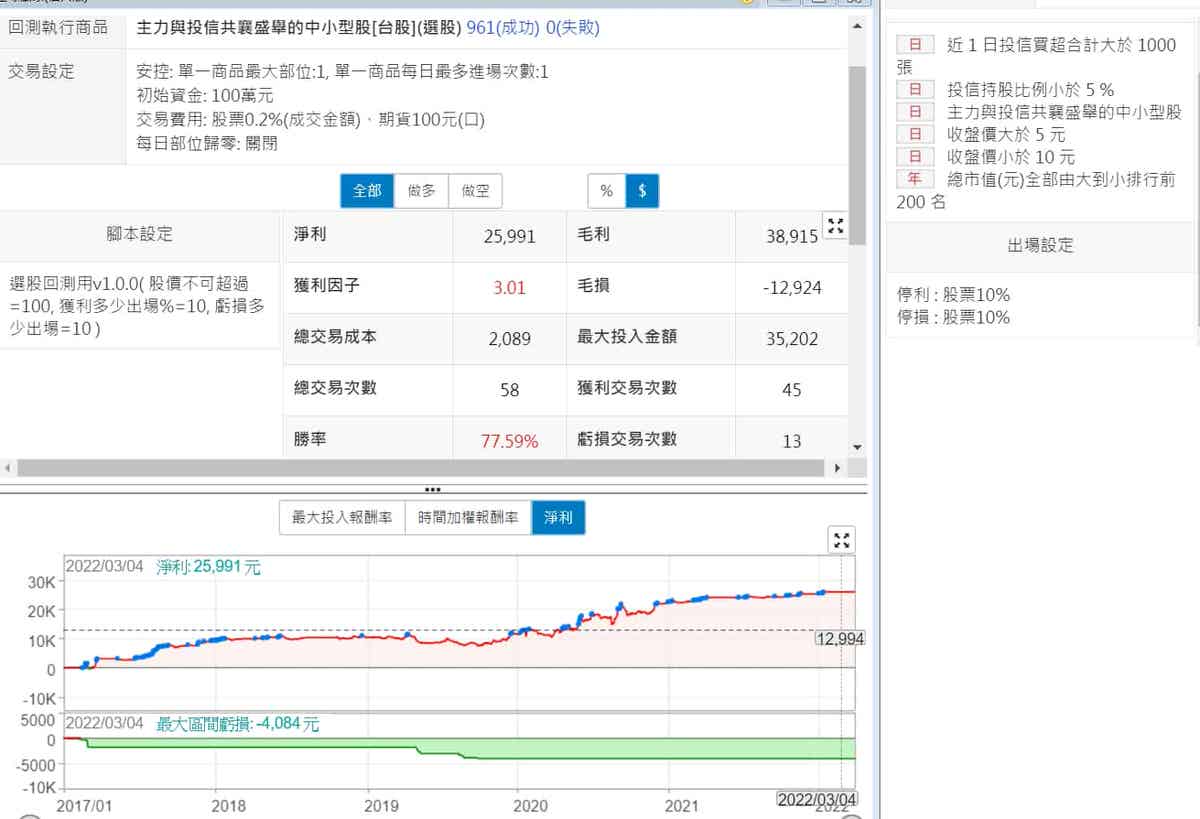Image resolution: width=1200 pixels, height=819 pixels.
Task: Click the horizontal scrollbar right arrow
Action: tap(838, 468)
